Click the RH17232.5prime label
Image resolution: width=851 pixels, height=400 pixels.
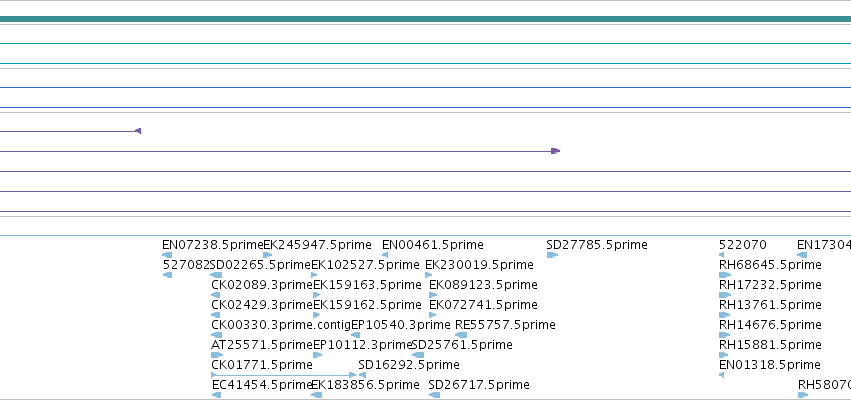tap(770, 285)
